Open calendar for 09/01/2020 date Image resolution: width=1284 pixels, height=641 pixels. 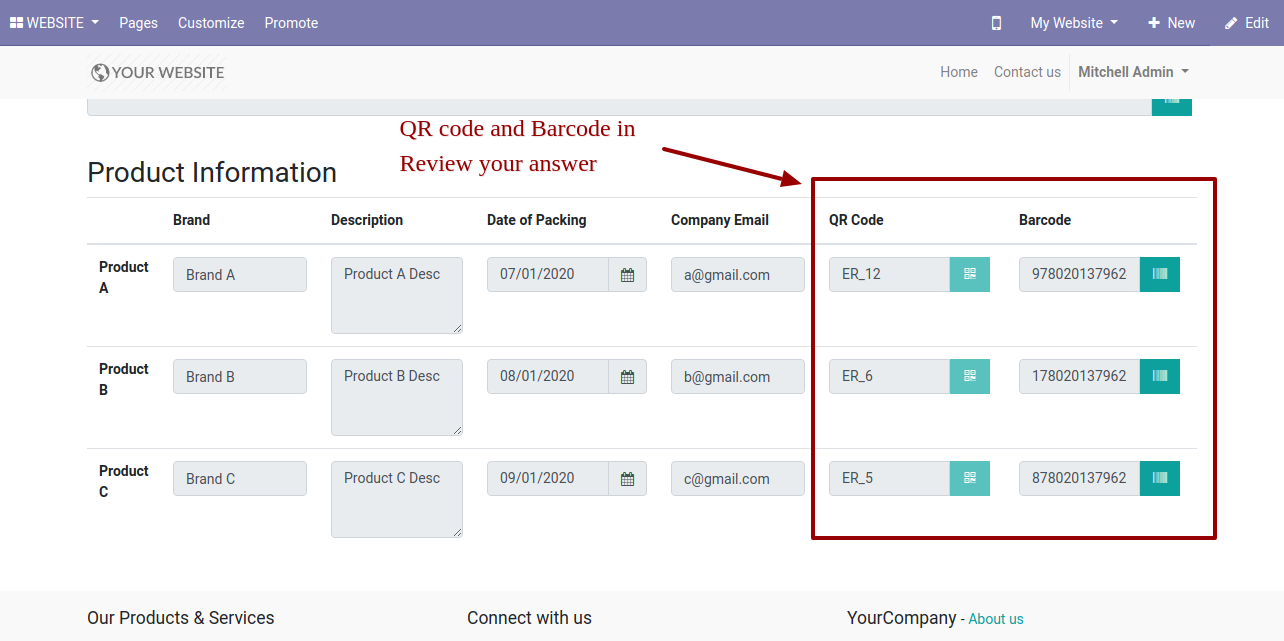click(628, 479)
